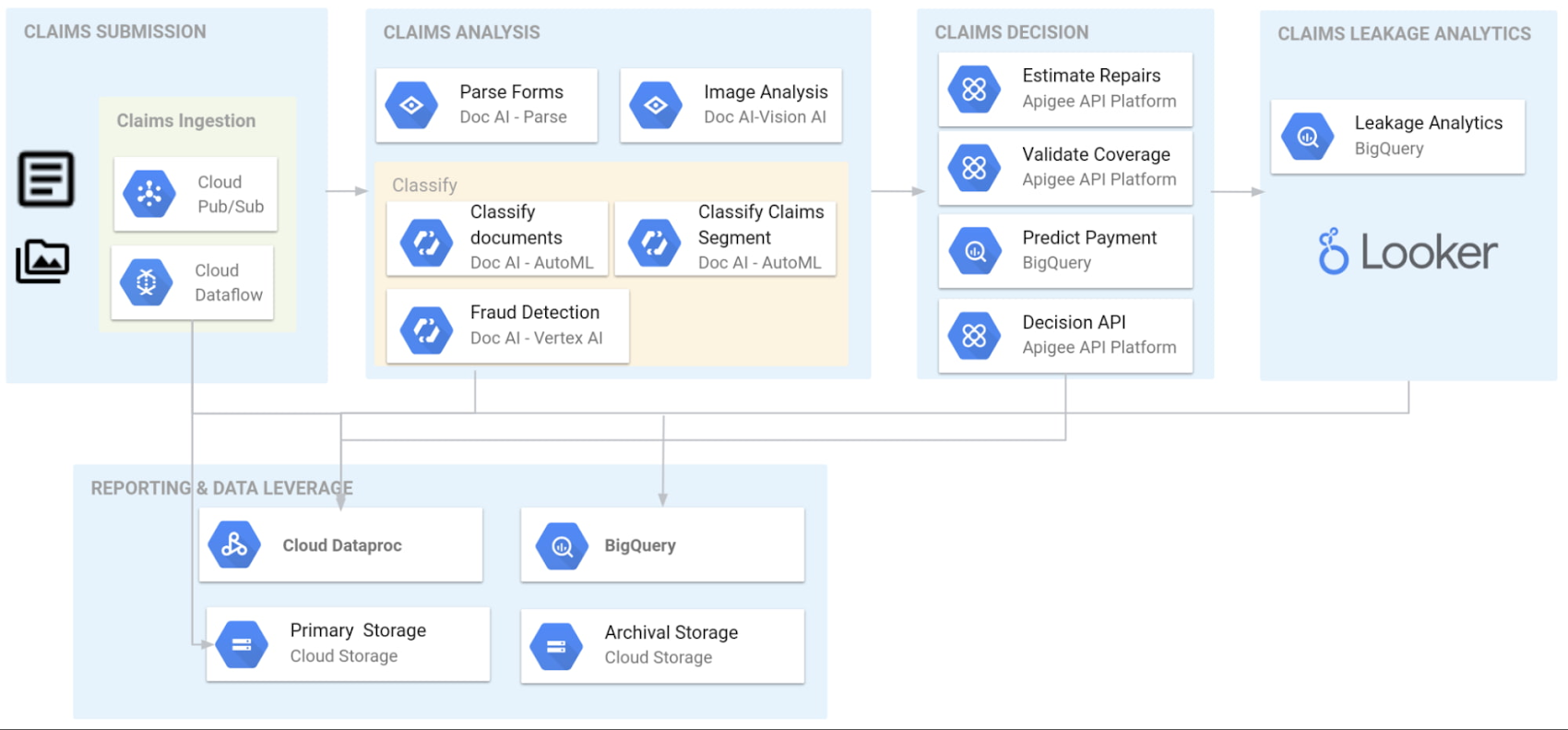Select the 'Doc AI - Parse' subtitle
Screen dimensions: 1568x730
tap(513, 117)
